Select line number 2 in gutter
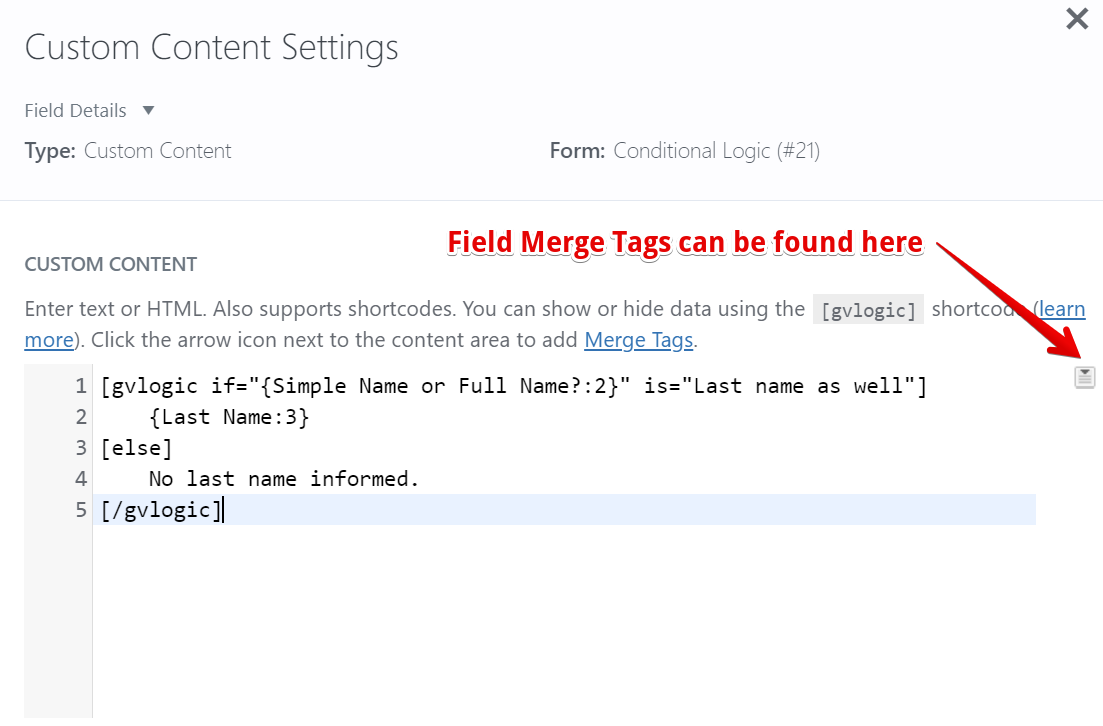The width and height of the screenshot is (1103, 726). pos(80,417)
